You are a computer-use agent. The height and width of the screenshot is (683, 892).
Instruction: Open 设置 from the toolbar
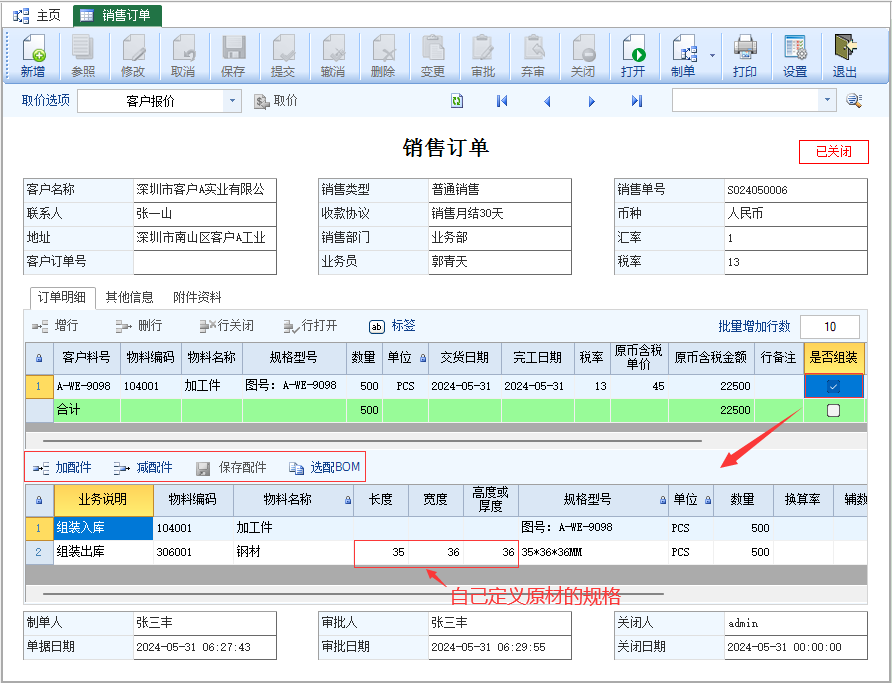[795, 56]
